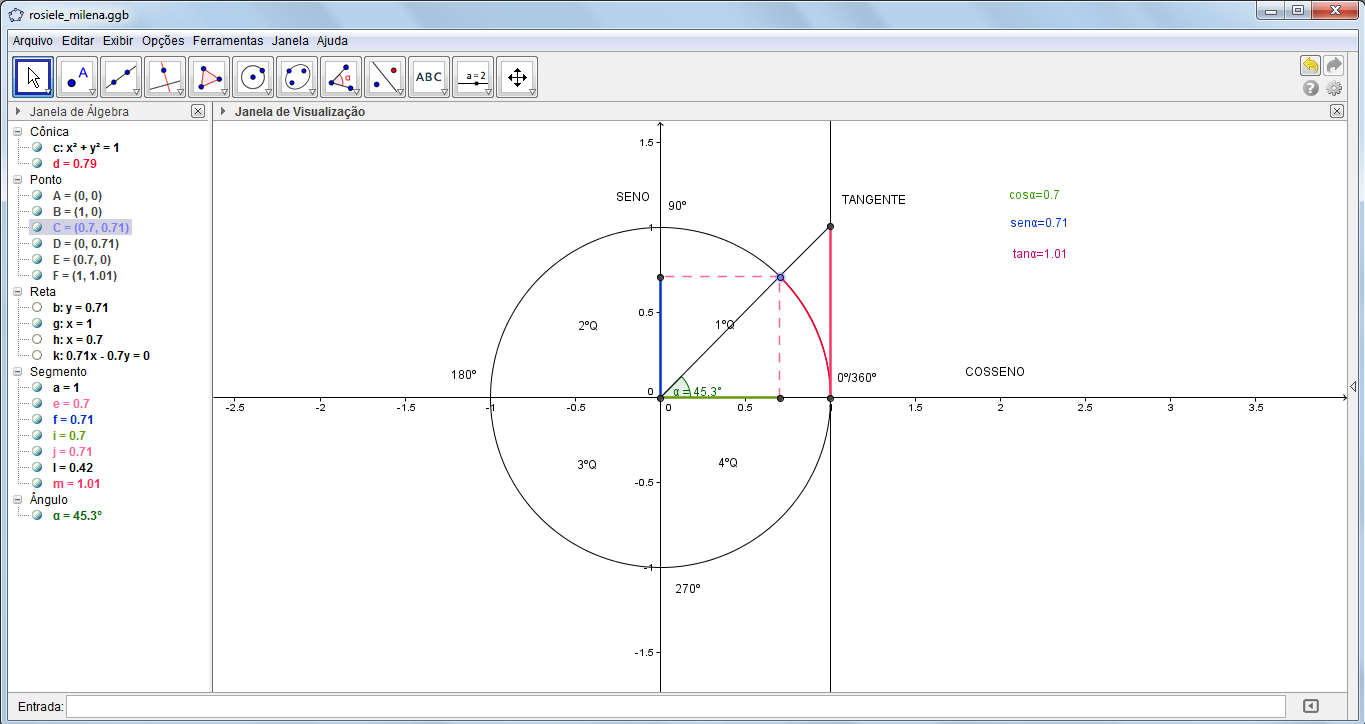Image resolution: width=1365 pixels, height=724 pixels.
Task: Toggle visibility of angle α = 45.3°
Action: pos(37,515)
